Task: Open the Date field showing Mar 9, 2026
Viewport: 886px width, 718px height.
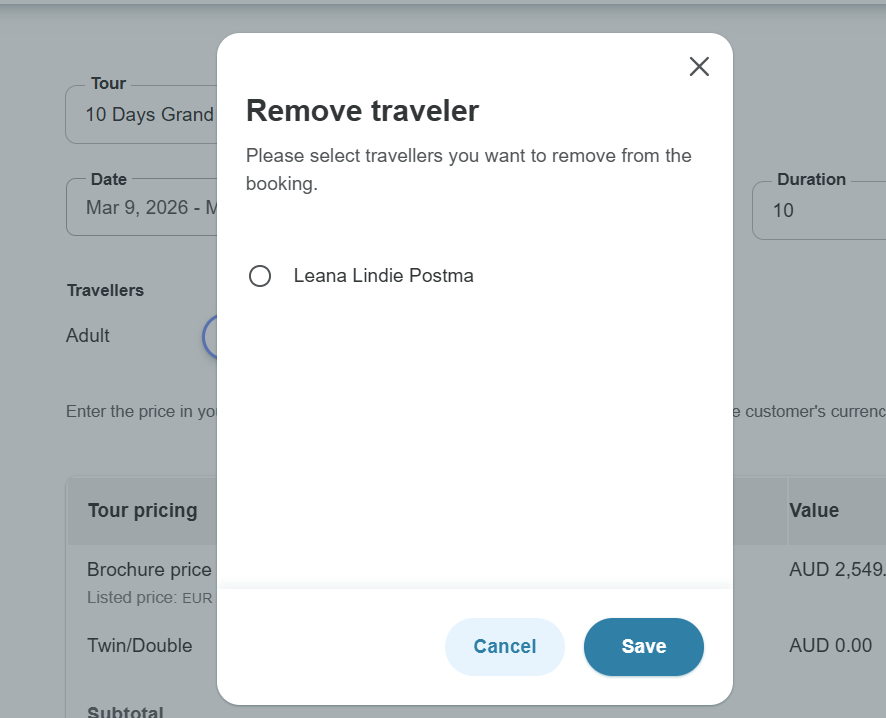Action: point(150,209)
